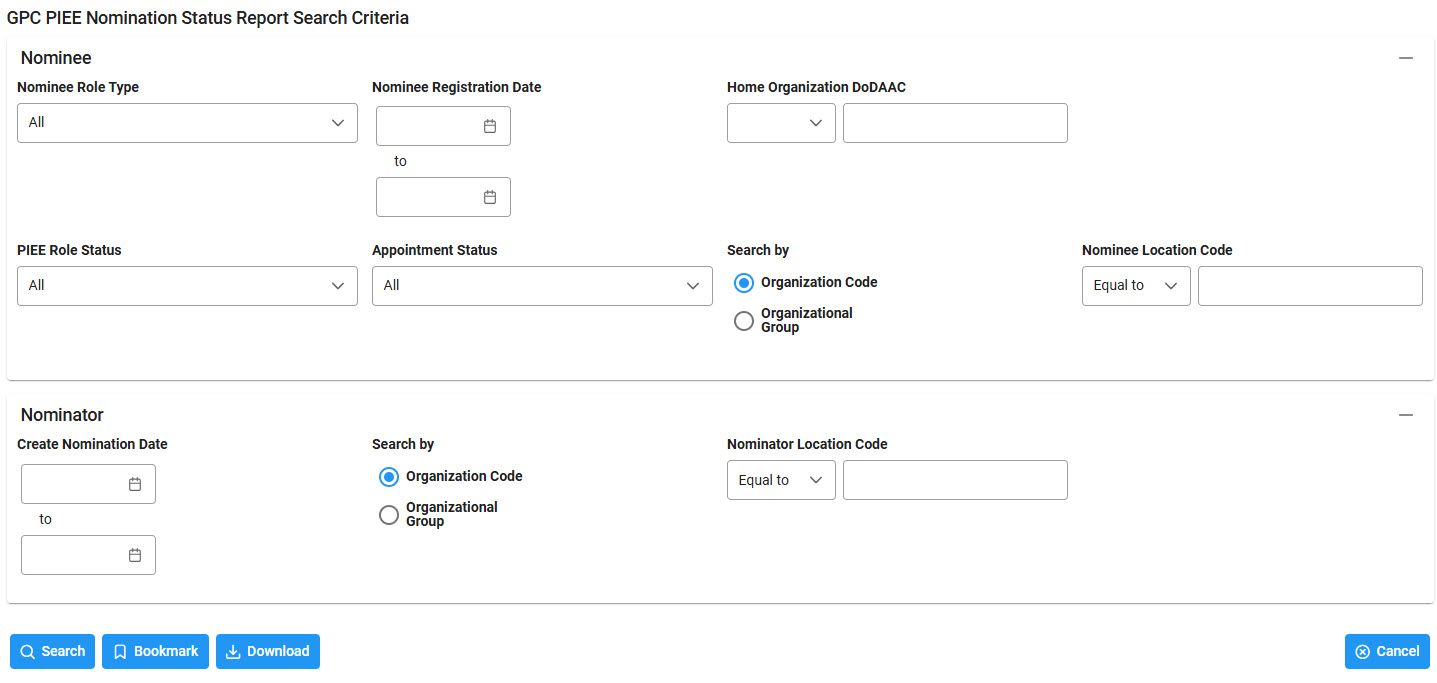
Task: Open the Appointment Status dropdown
Action: click(542, 285)
